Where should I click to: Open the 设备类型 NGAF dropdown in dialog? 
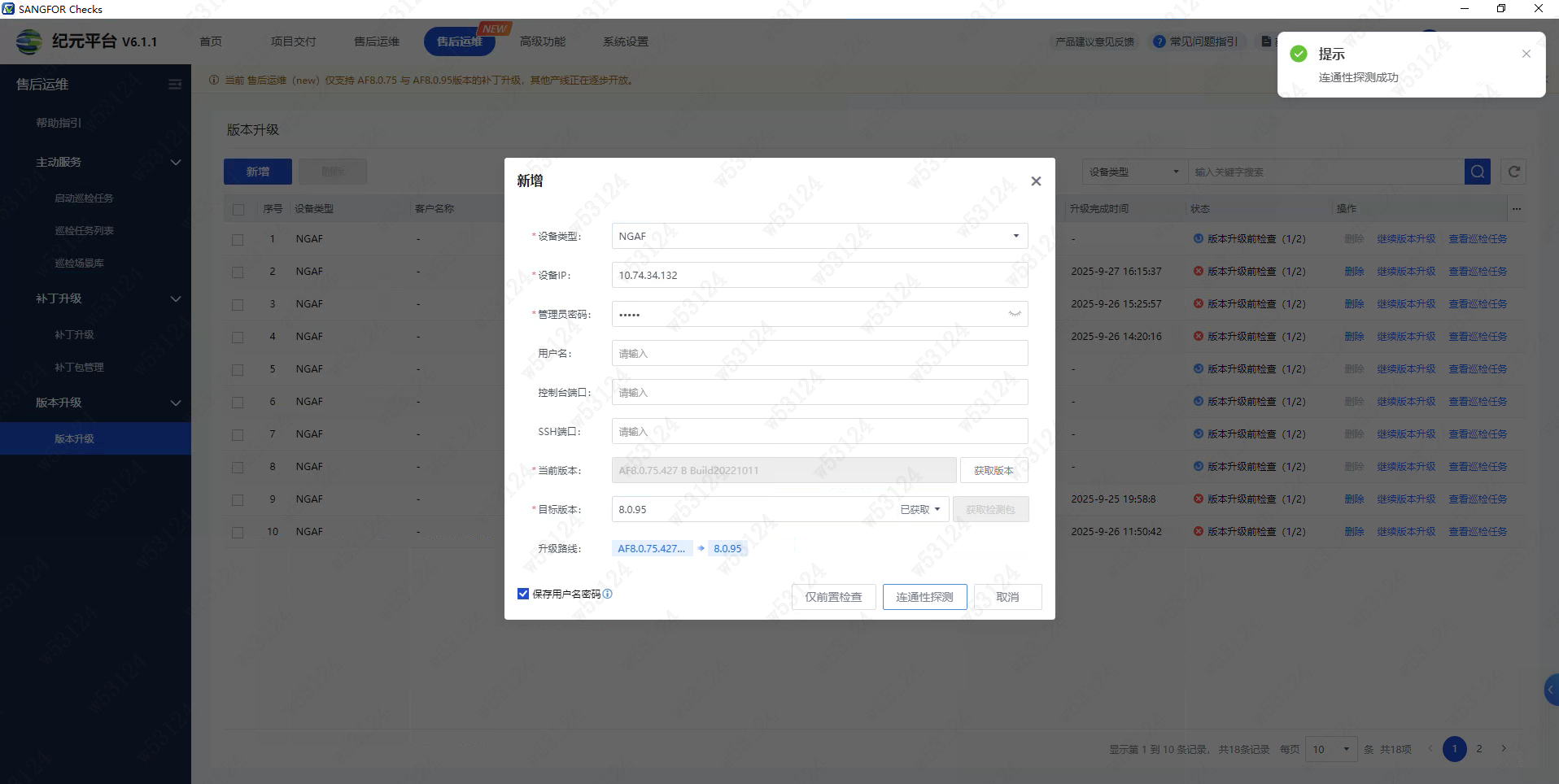[x=819, y=236]
